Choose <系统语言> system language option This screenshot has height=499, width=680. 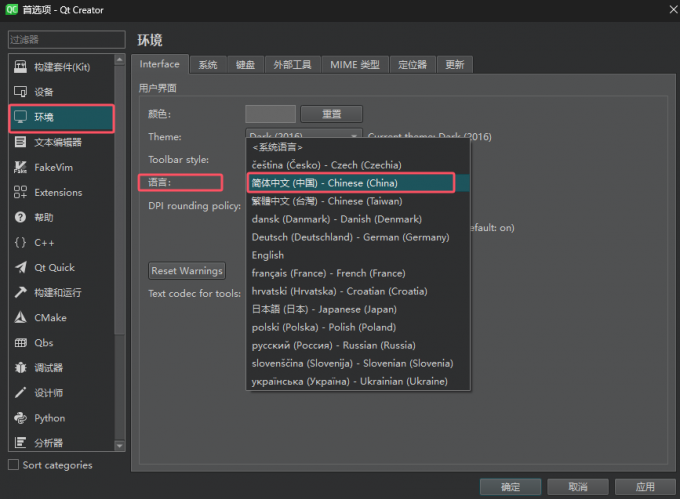[278, 147]
